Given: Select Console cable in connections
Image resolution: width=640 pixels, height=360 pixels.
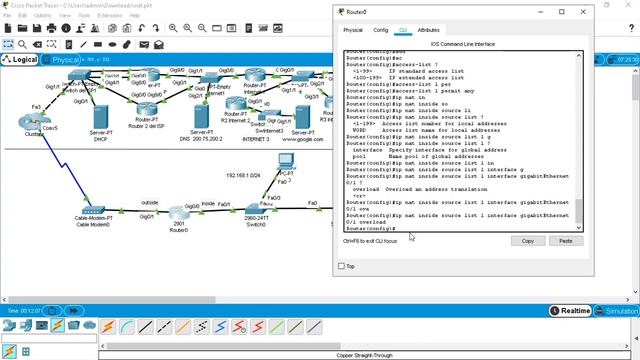Looking at the screenshot, I should click(127, 327).
